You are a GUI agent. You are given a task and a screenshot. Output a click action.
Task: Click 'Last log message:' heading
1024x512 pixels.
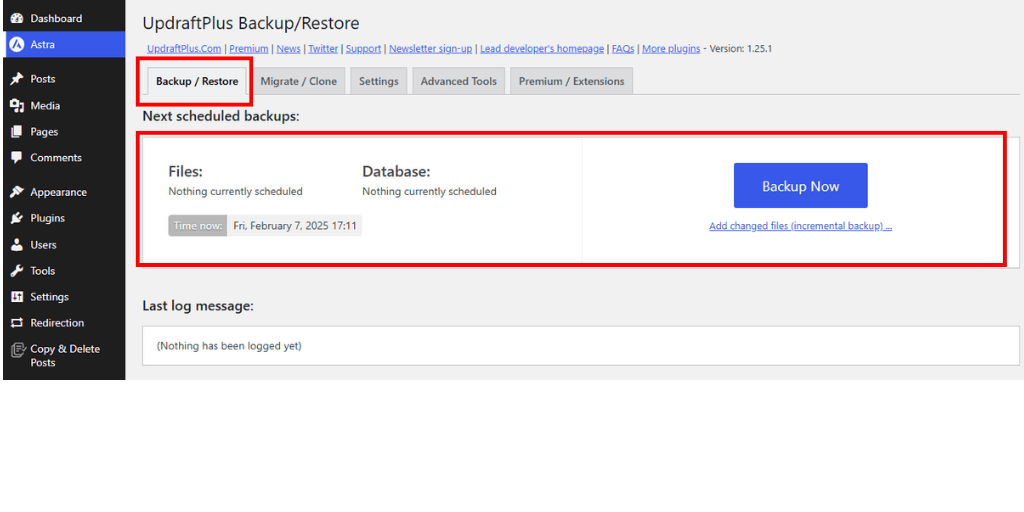(x=198, y=305)
